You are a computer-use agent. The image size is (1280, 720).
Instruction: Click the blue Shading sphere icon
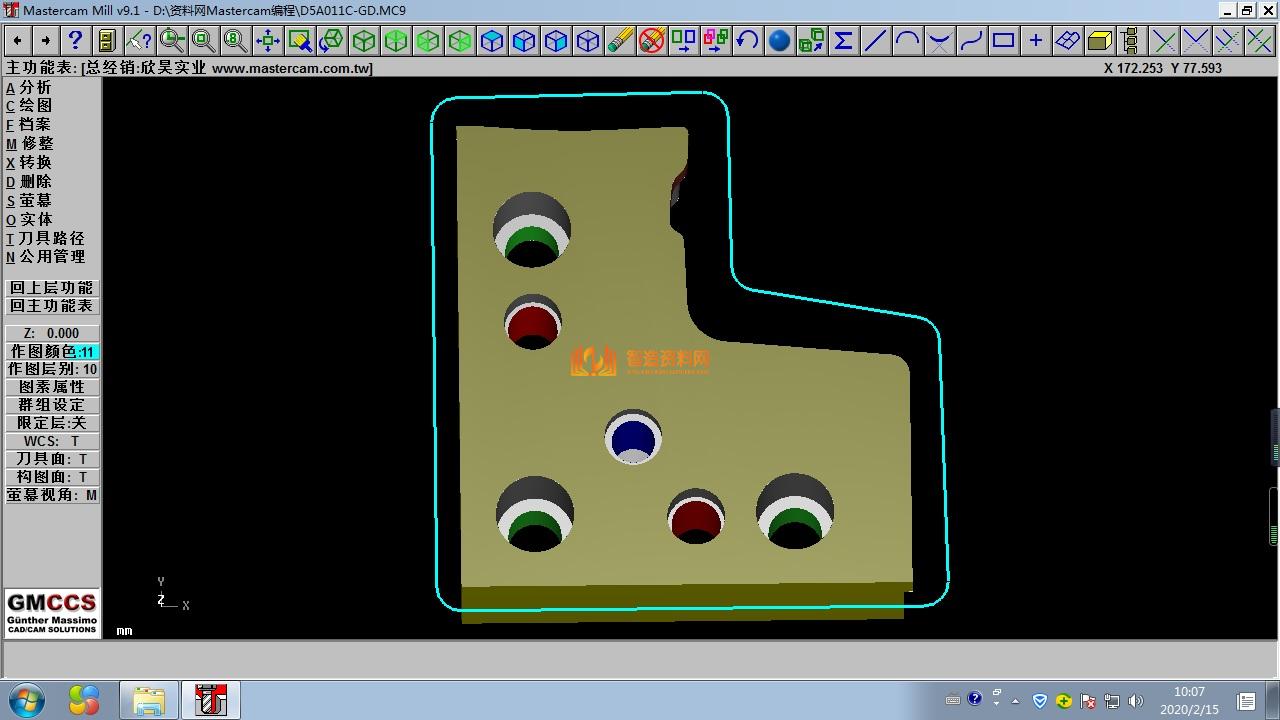coord(779,40)
